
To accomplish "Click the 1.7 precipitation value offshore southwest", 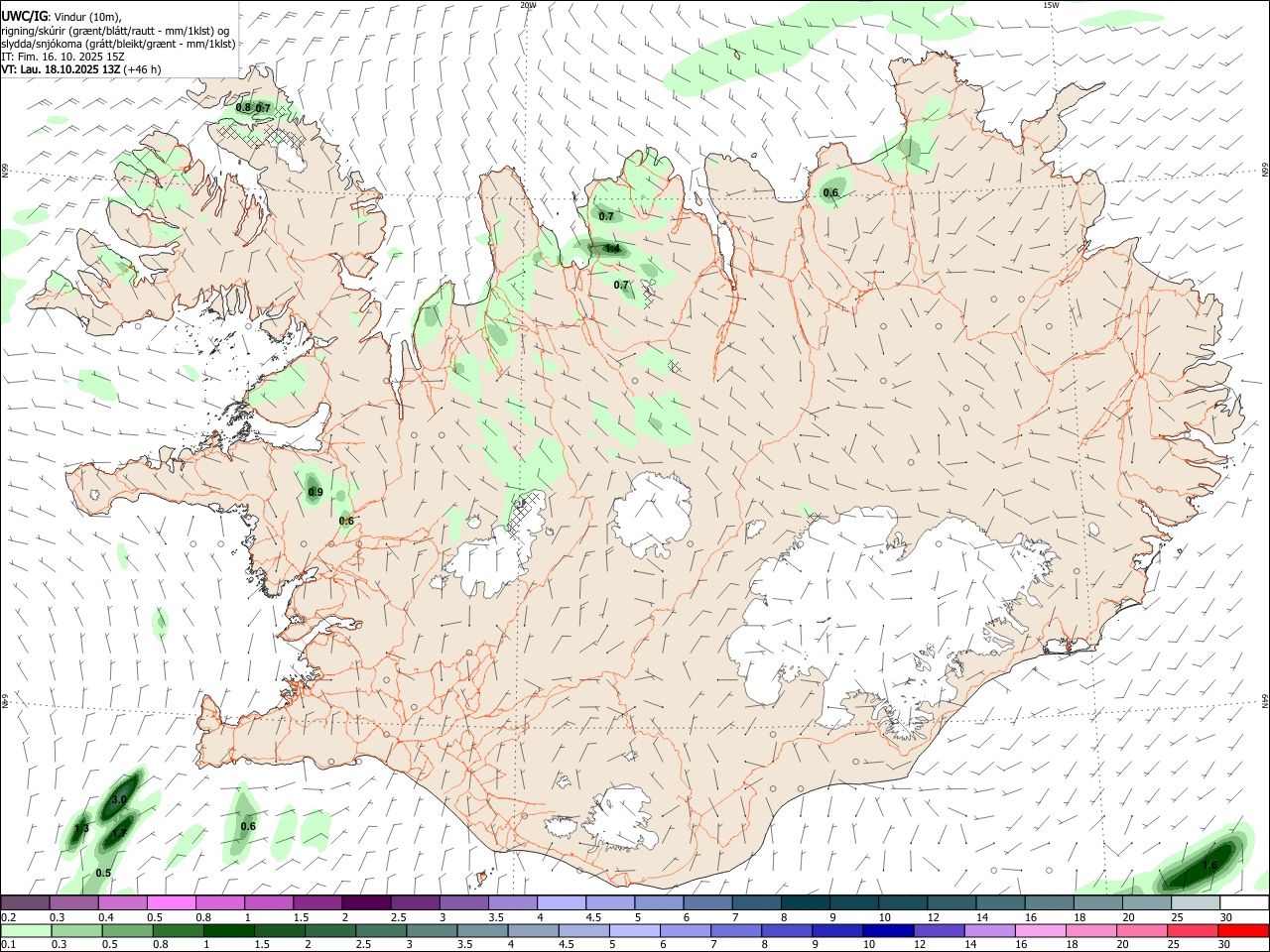I will [118, 833].
